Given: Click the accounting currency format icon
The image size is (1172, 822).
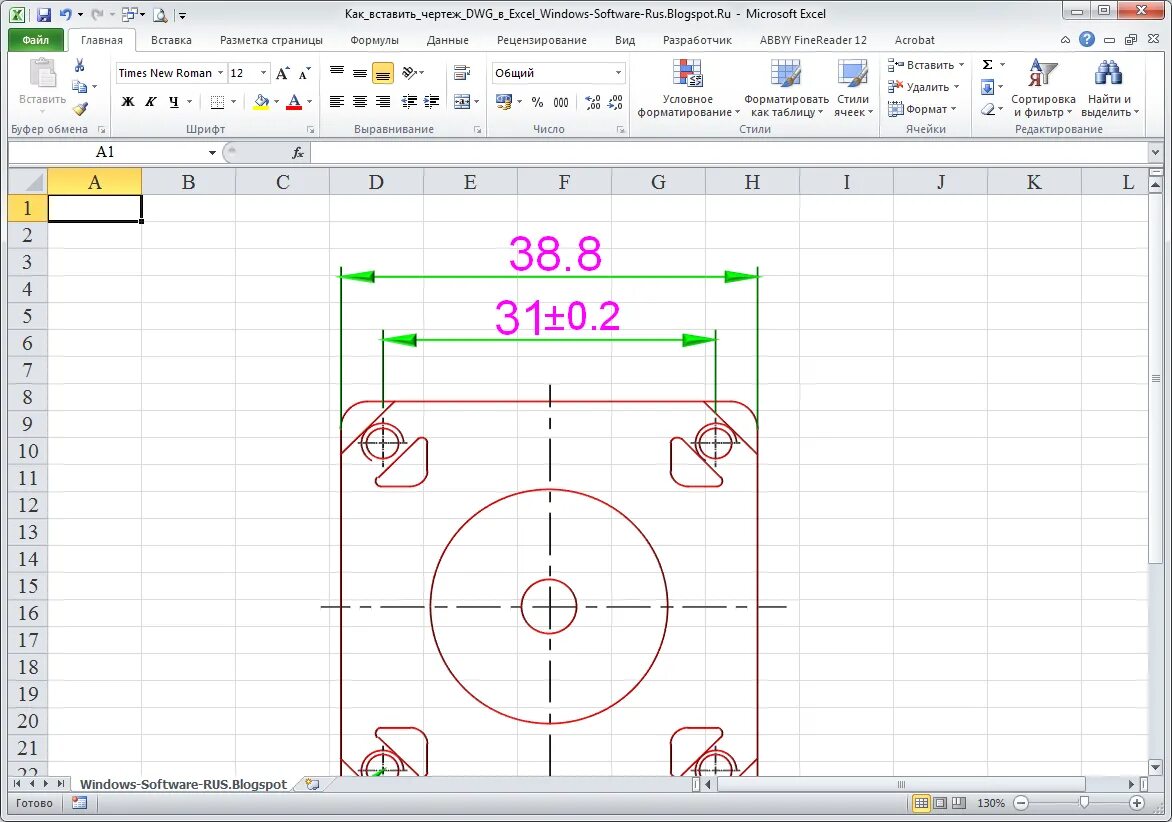Looking at the screenshot, I should (x=504, y=102).
